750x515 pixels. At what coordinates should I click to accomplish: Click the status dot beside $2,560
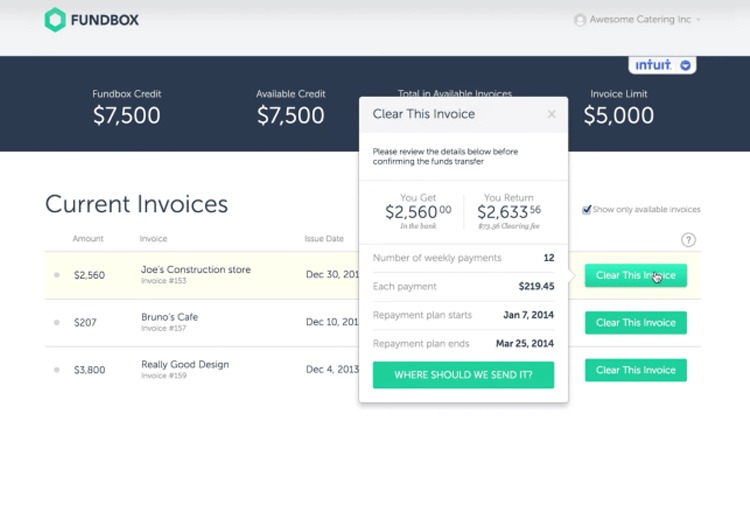[56, 275]
